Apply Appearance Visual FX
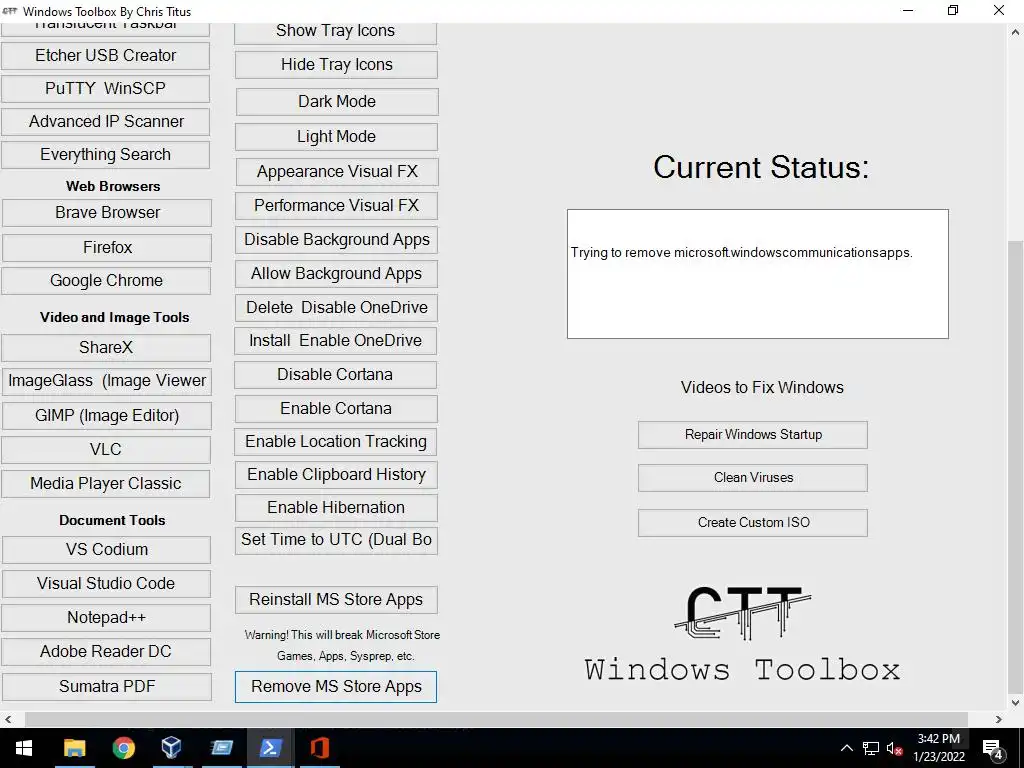The image size is (1024, 768). 337,172
